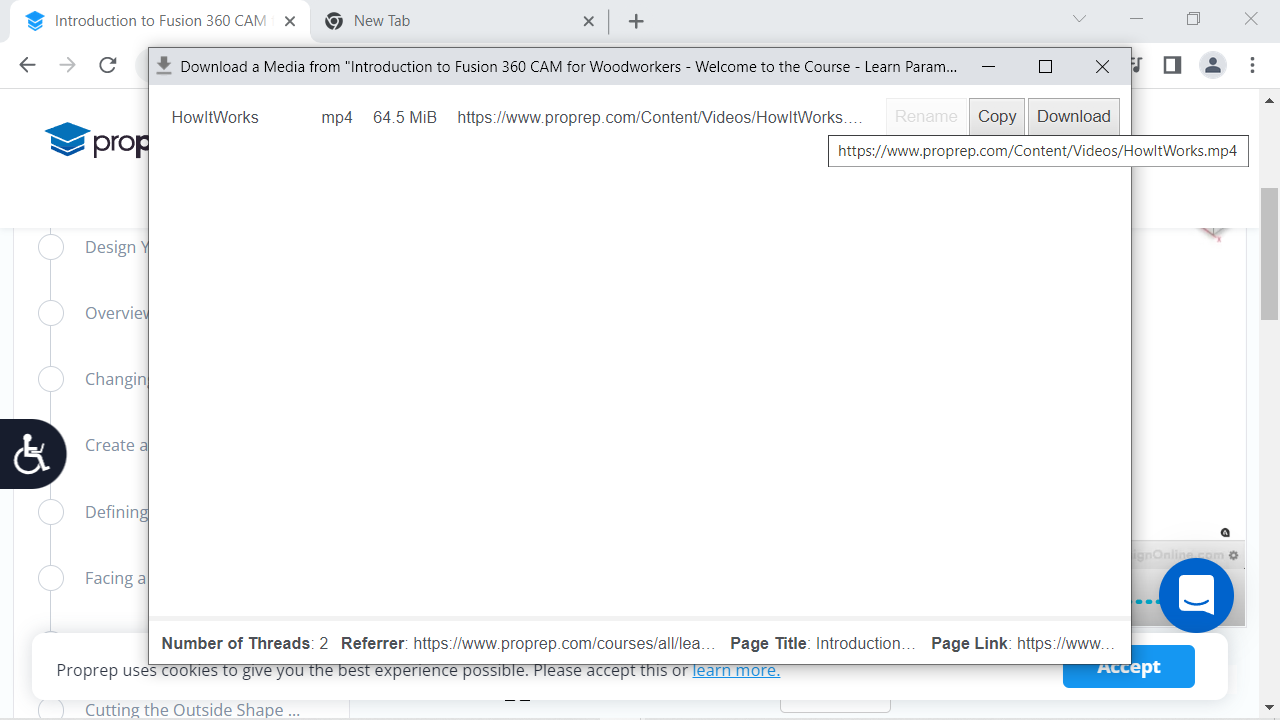Open the 'Create a' lesson in the sidebar
The image size is (1280, 720).
117,445
